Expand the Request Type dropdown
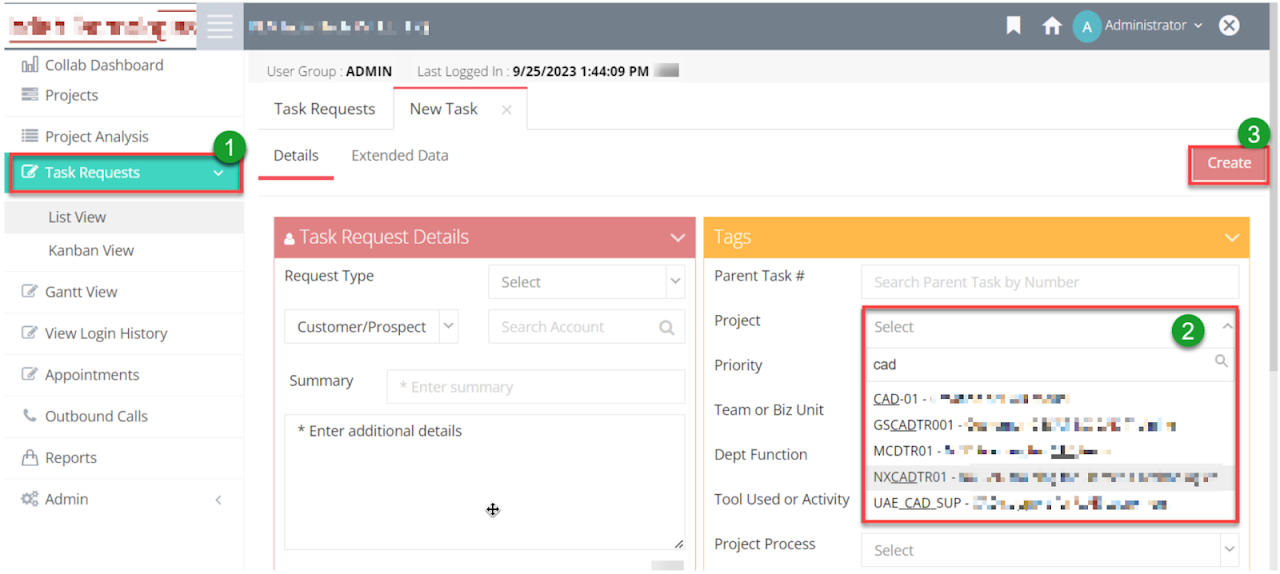1280x574 pixels. point(586,282)
